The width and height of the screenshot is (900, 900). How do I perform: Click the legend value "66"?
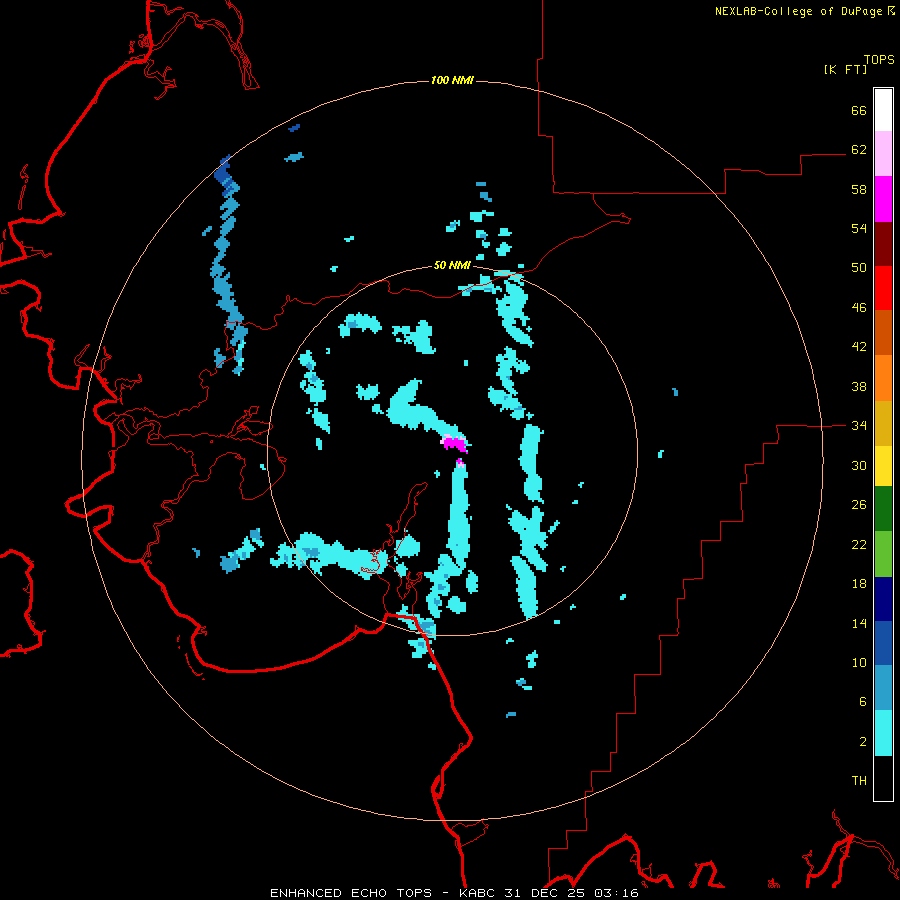coord(859,110)
